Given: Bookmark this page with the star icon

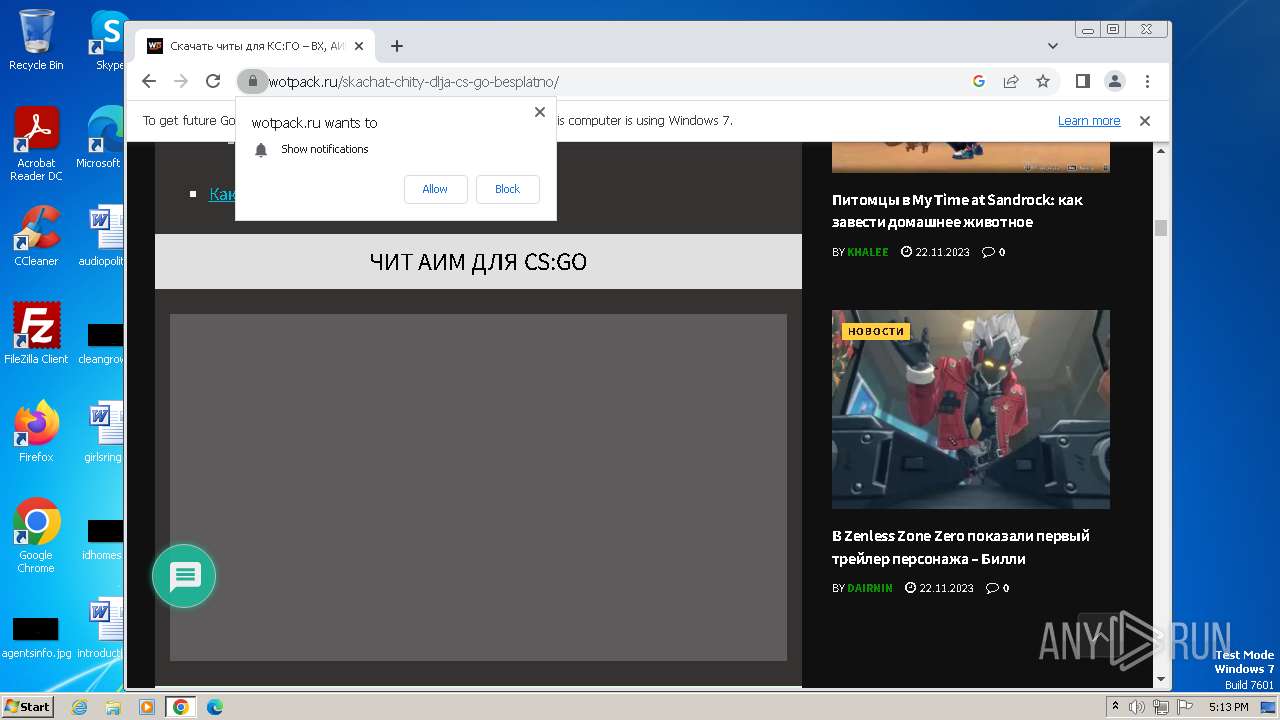Looking at the screenshot, I should click(x=1043, y=81).
